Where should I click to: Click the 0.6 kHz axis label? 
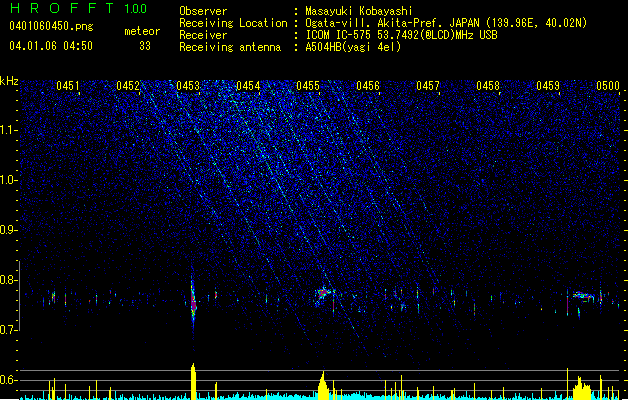point(8,380)
